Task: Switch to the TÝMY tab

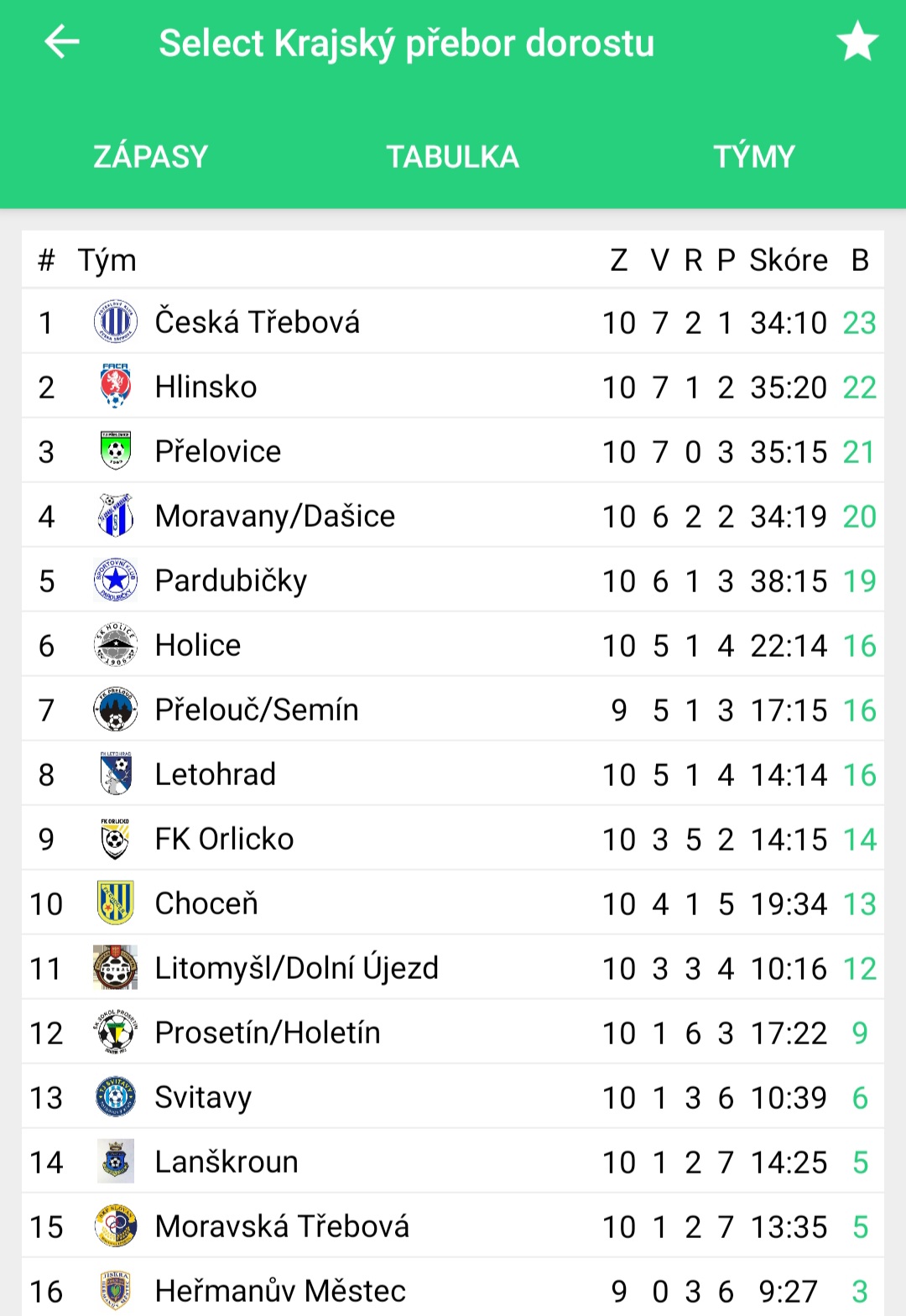Action: (754, 157)
